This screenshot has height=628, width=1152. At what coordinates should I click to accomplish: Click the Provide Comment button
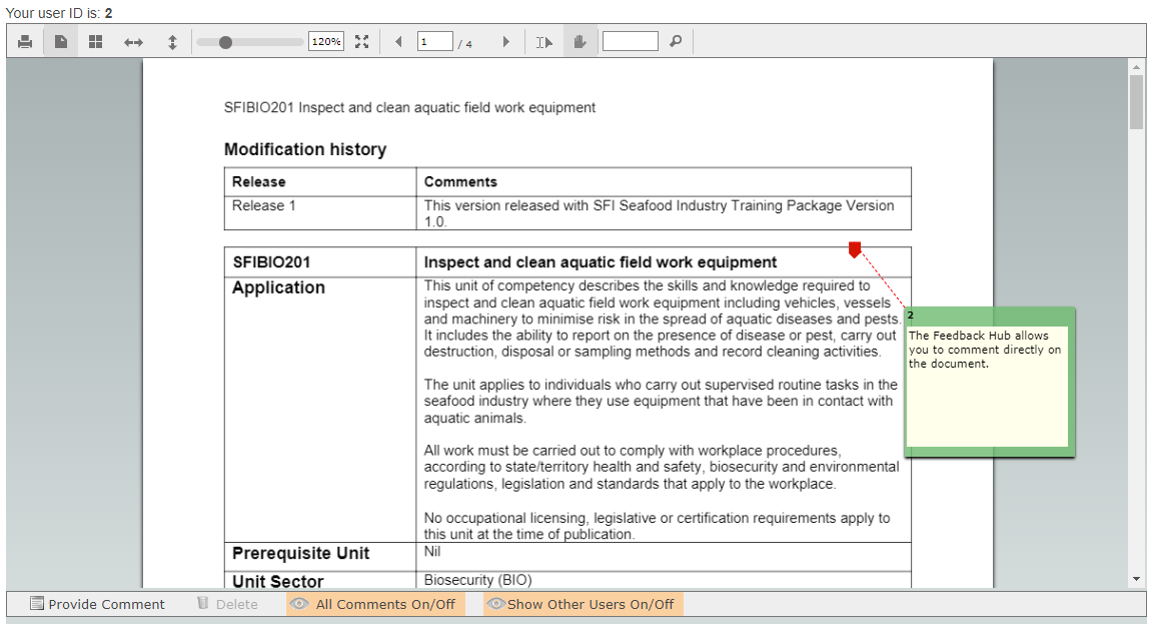tap(97, 604)
